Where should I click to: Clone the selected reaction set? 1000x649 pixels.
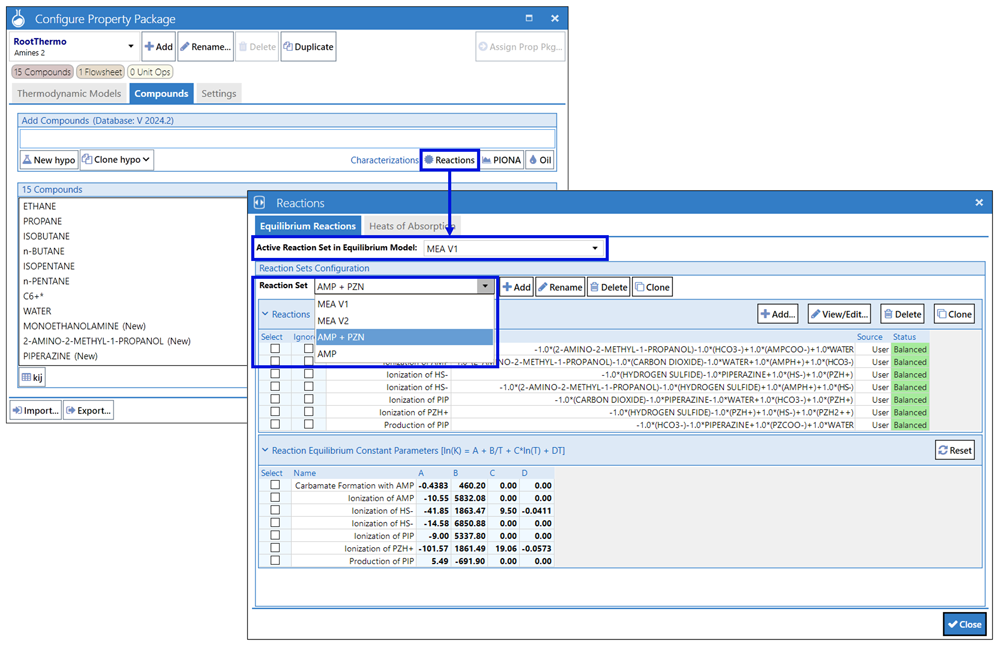click(x=652, y=287)
